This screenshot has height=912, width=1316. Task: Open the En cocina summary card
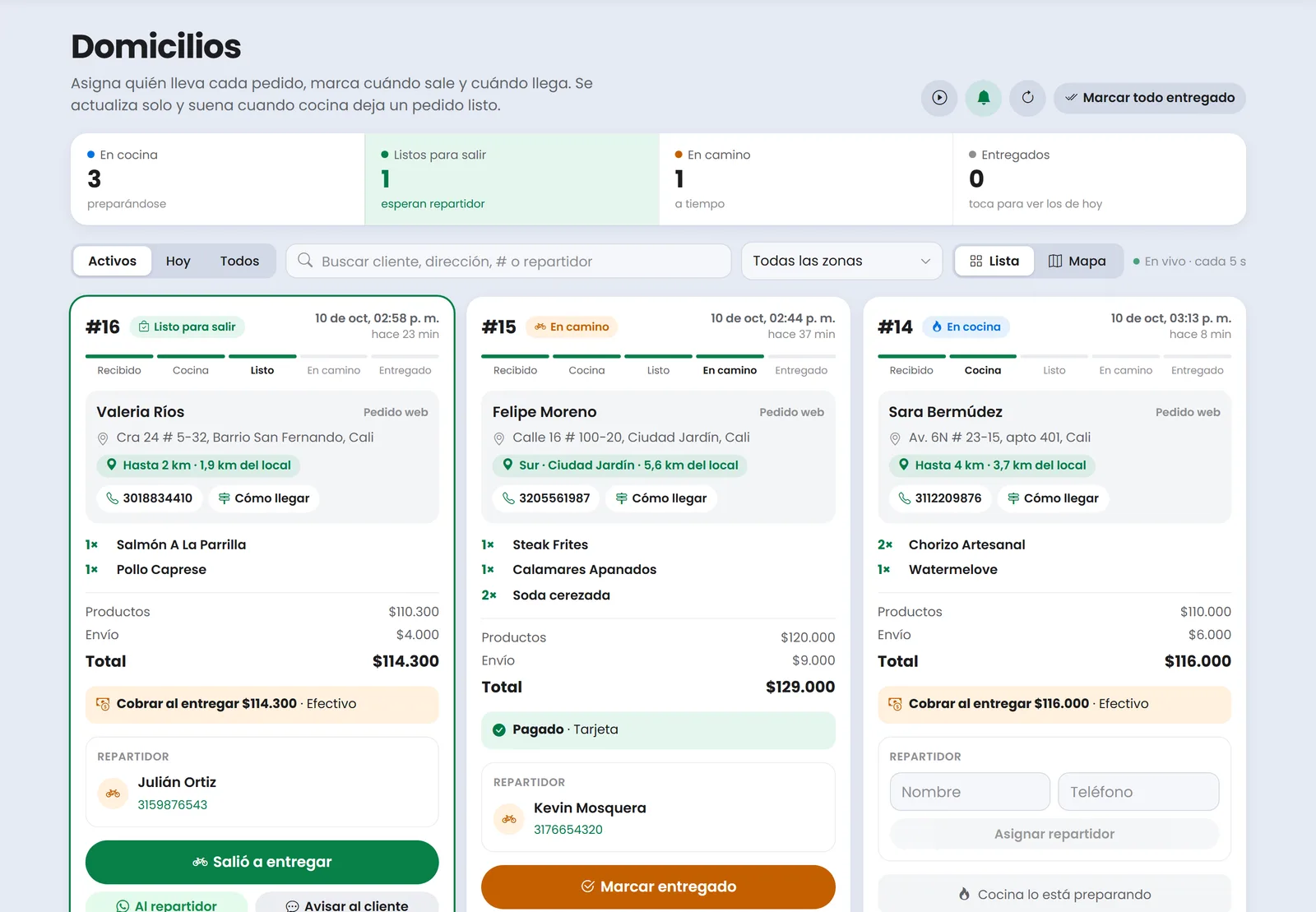tap(218, 179)
